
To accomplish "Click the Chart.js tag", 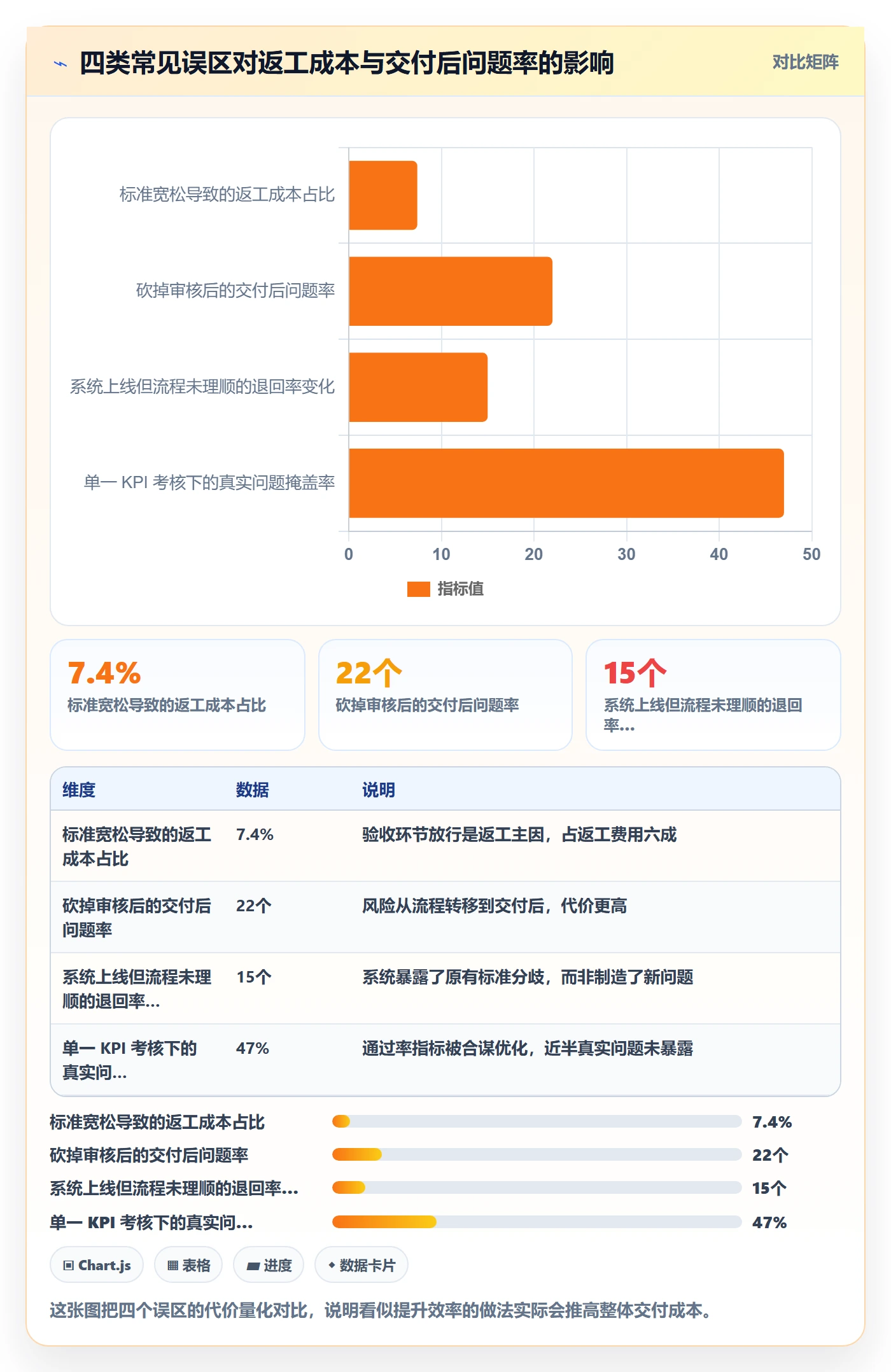I will [97, 1265].
